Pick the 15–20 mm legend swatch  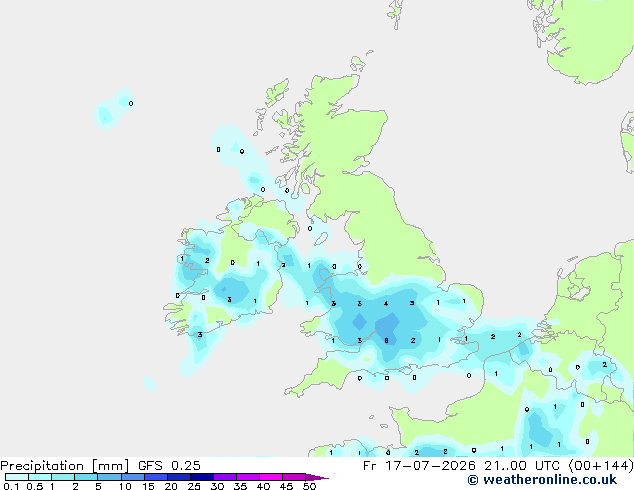pos(155,477)
